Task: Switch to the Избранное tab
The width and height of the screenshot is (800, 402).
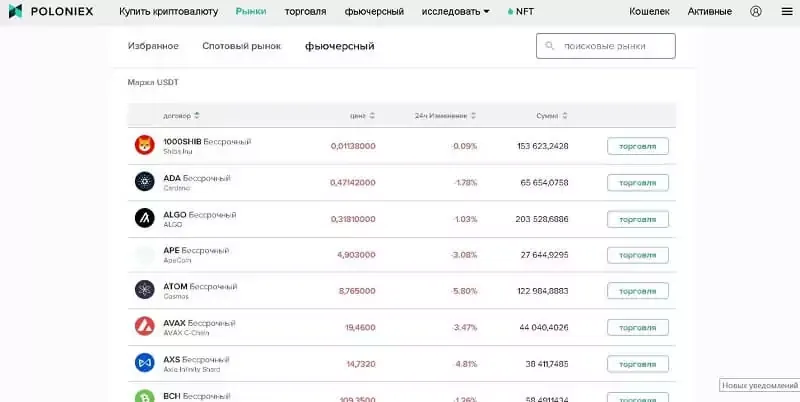Action: pyautogui.click(x=153, y=46)
